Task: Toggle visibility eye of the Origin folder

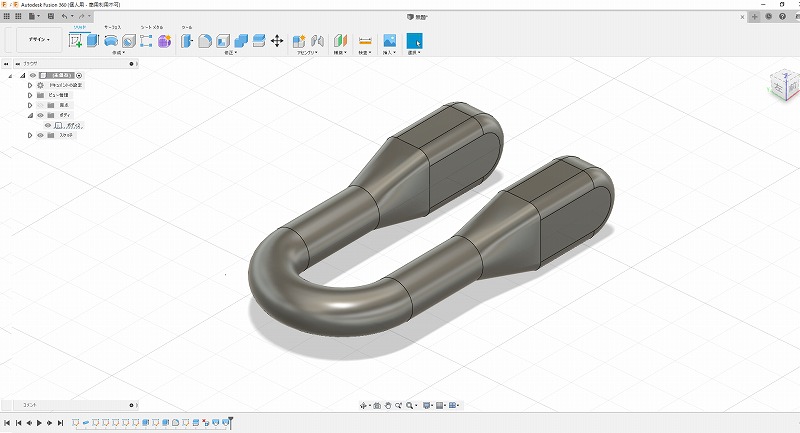Action: 40,105
